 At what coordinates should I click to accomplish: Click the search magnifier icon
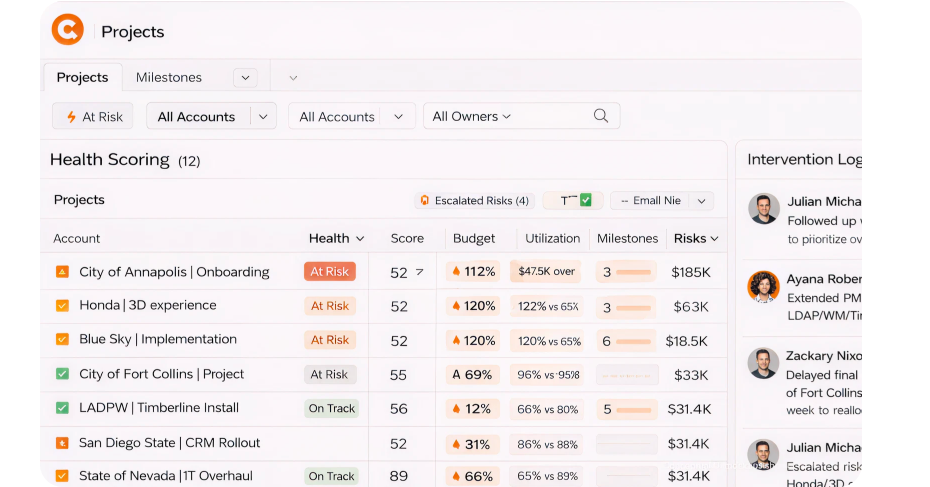[x=601, y=116]
